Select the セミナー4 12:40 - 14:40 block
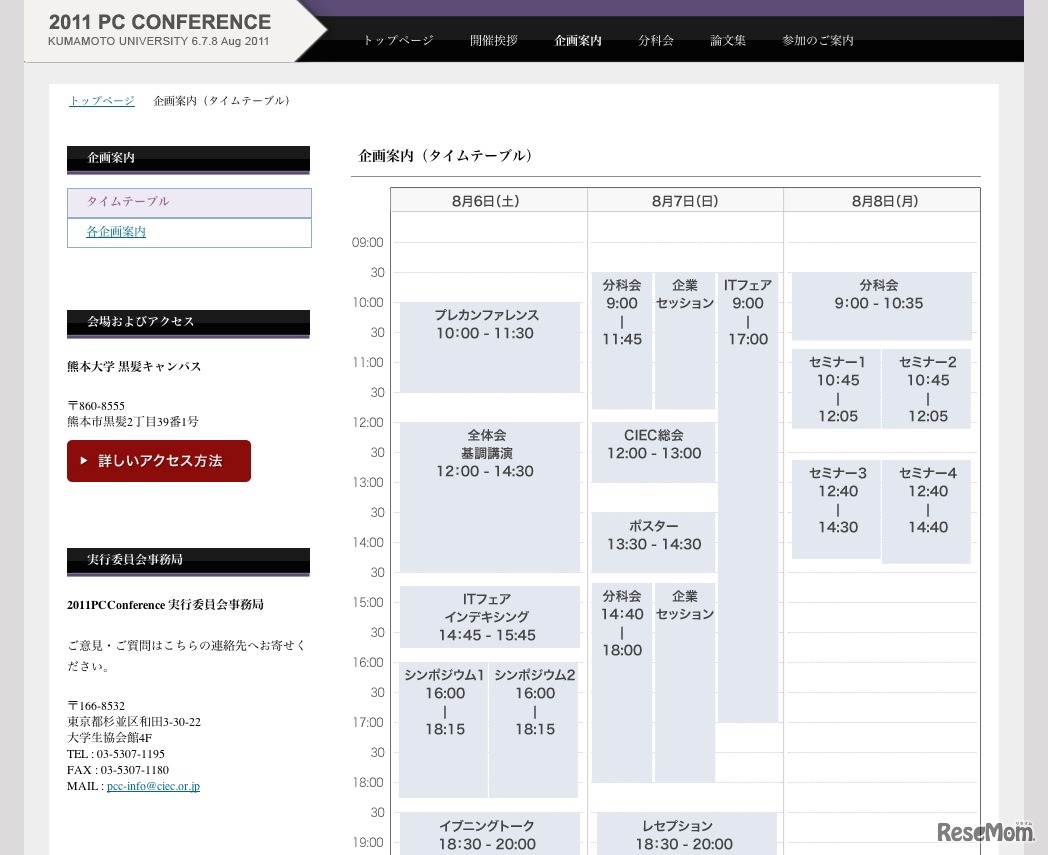This screenshot has height=855, width=1048. click(x=927, y=510)
